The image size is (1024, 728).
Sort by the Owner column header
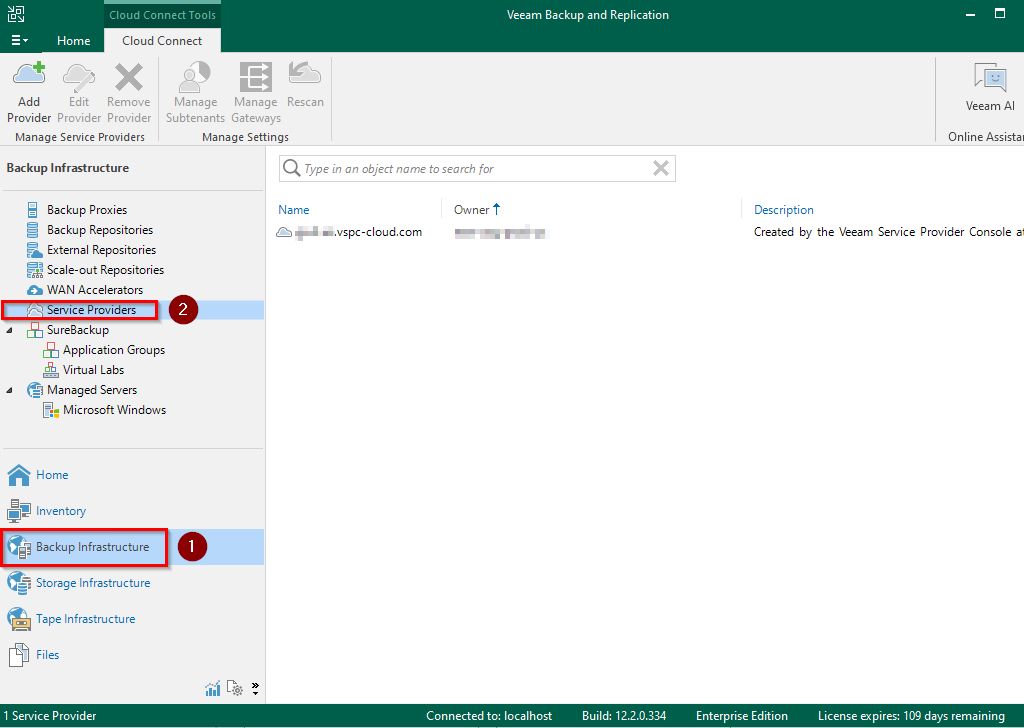[472, 210]
